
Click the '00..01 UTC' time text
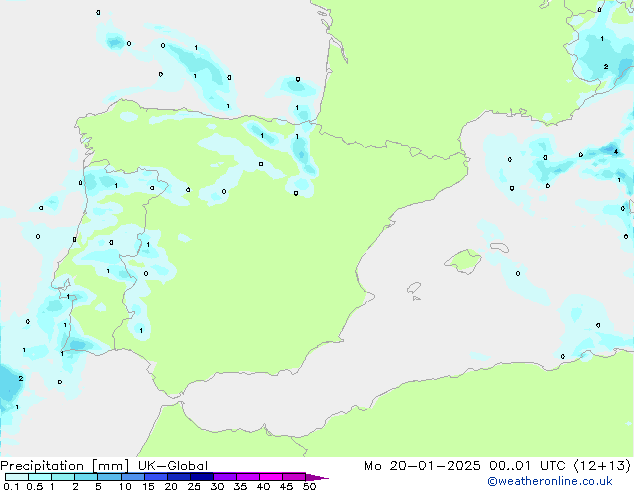(529, 466)
